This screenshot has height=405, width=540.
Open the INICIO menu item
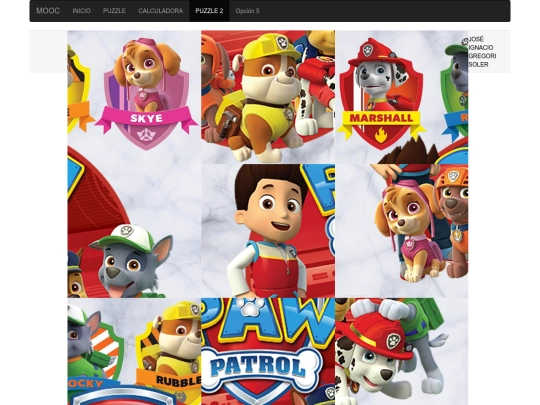coord(82,11)
